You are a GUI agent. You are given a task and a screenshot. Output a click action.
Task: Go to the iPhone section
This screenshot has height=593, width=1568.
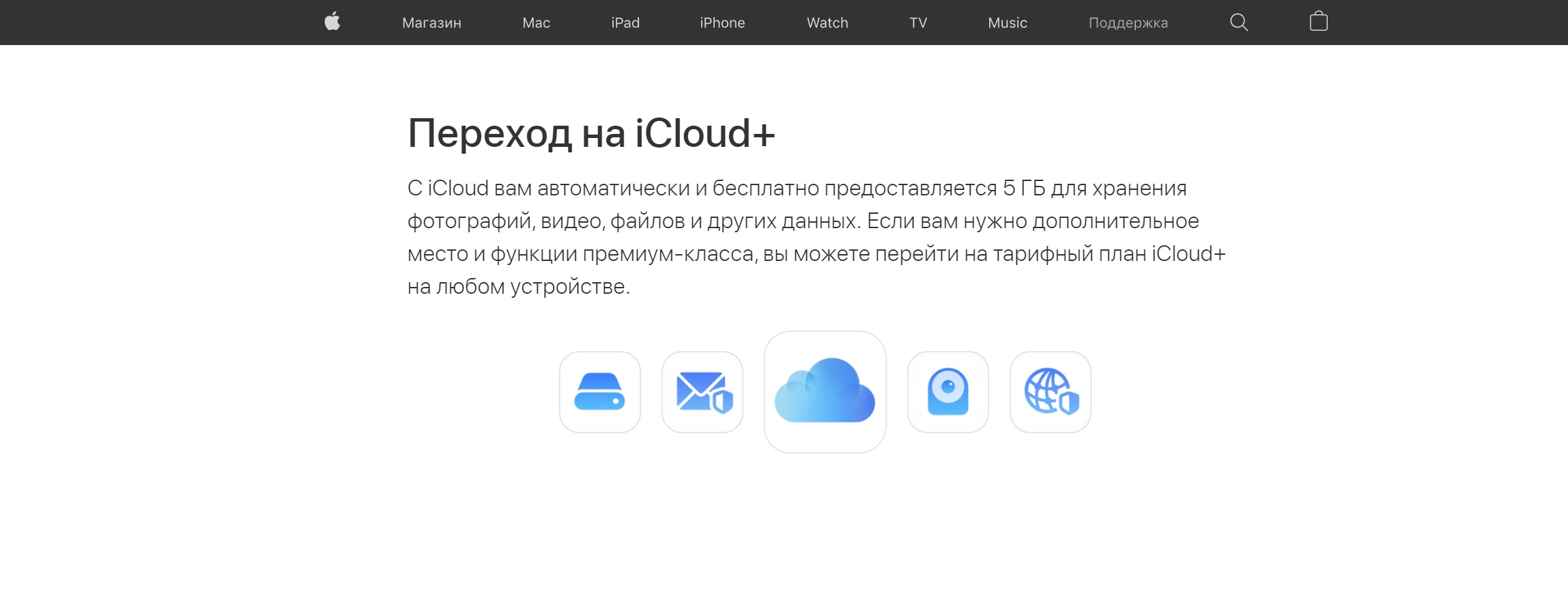click(x=722, y=23)
